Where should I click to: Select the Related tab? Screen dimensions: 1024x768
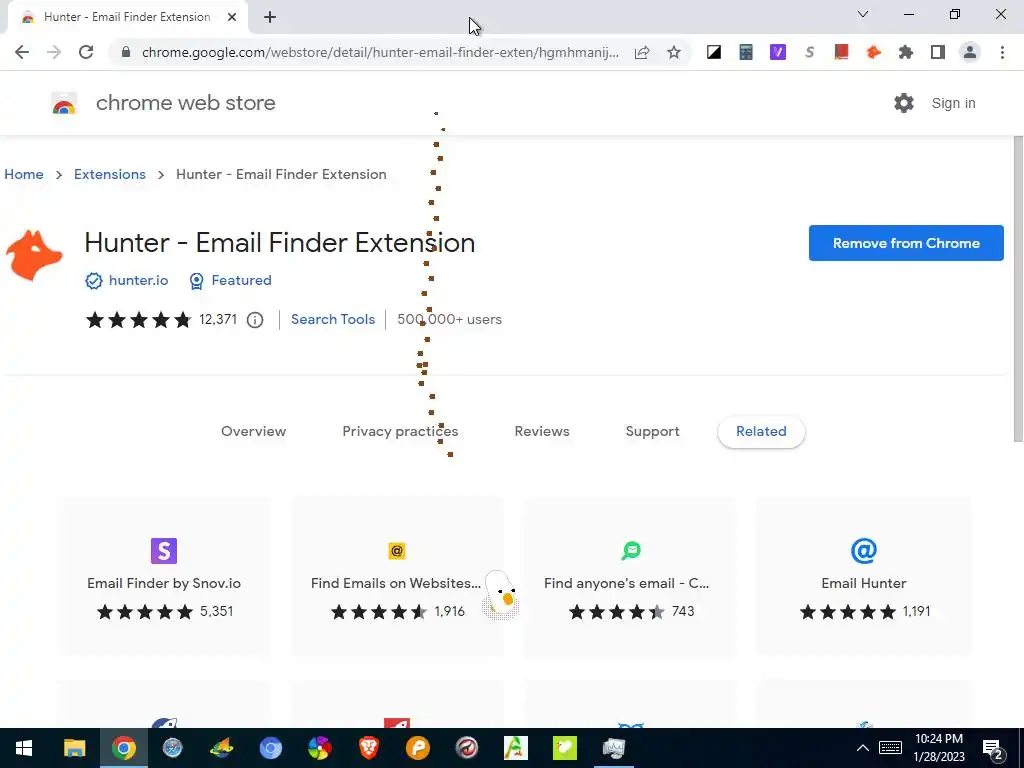pos(761,431)
